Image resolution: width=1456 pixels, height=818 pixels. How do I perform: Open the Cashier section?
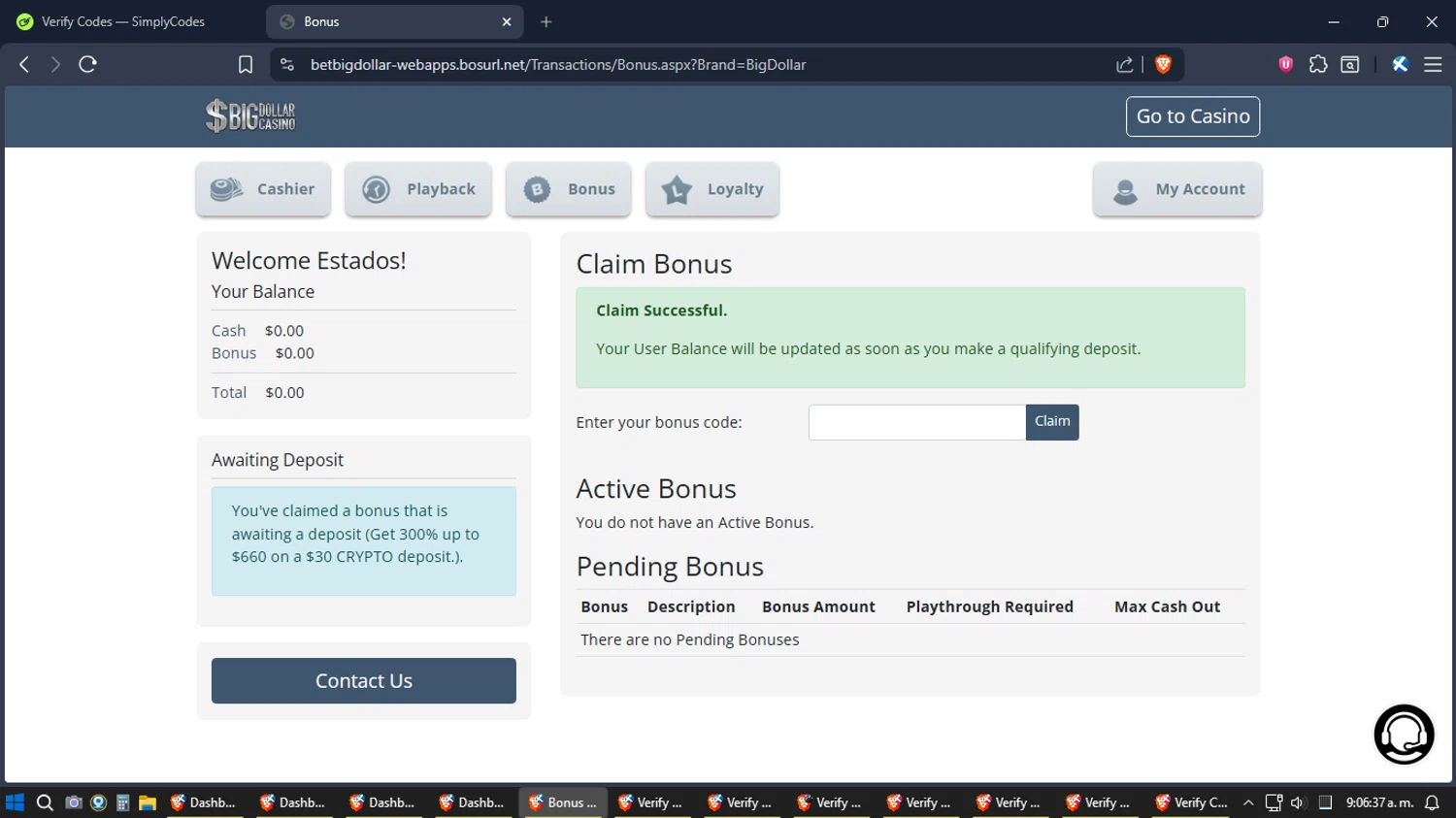[263, 189]
